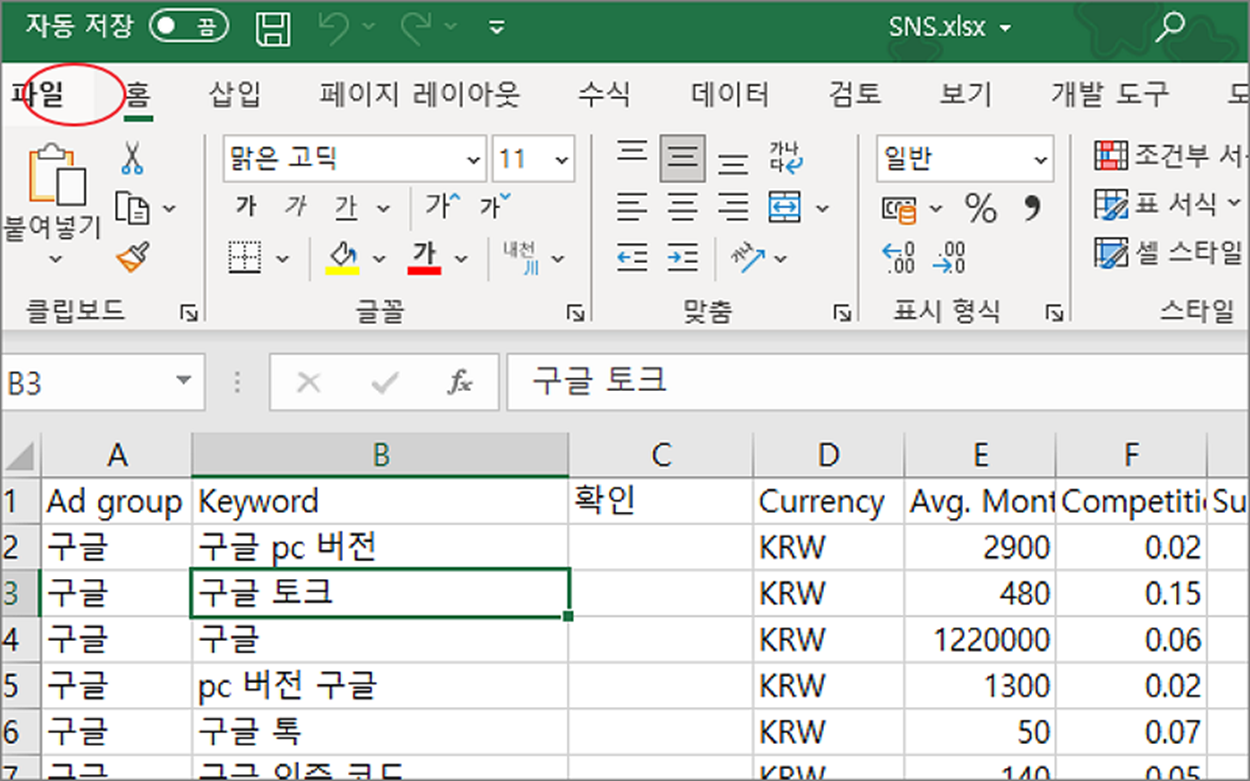
Task: Click the Comma Style icon
Action: [1033, 208]
